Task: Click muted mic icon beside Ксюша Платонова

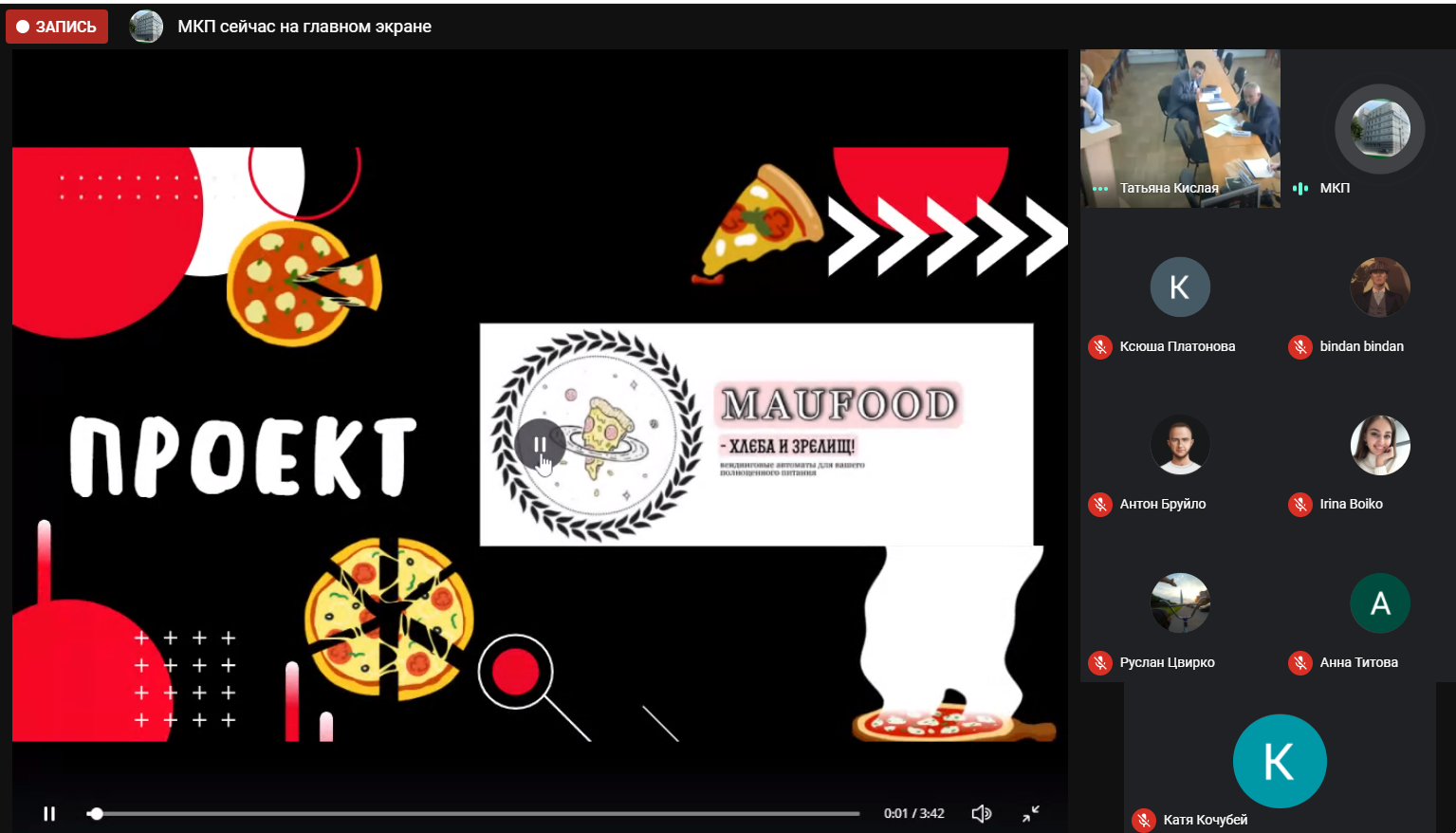Action: pyautogui.click(x=1100, y=347)
